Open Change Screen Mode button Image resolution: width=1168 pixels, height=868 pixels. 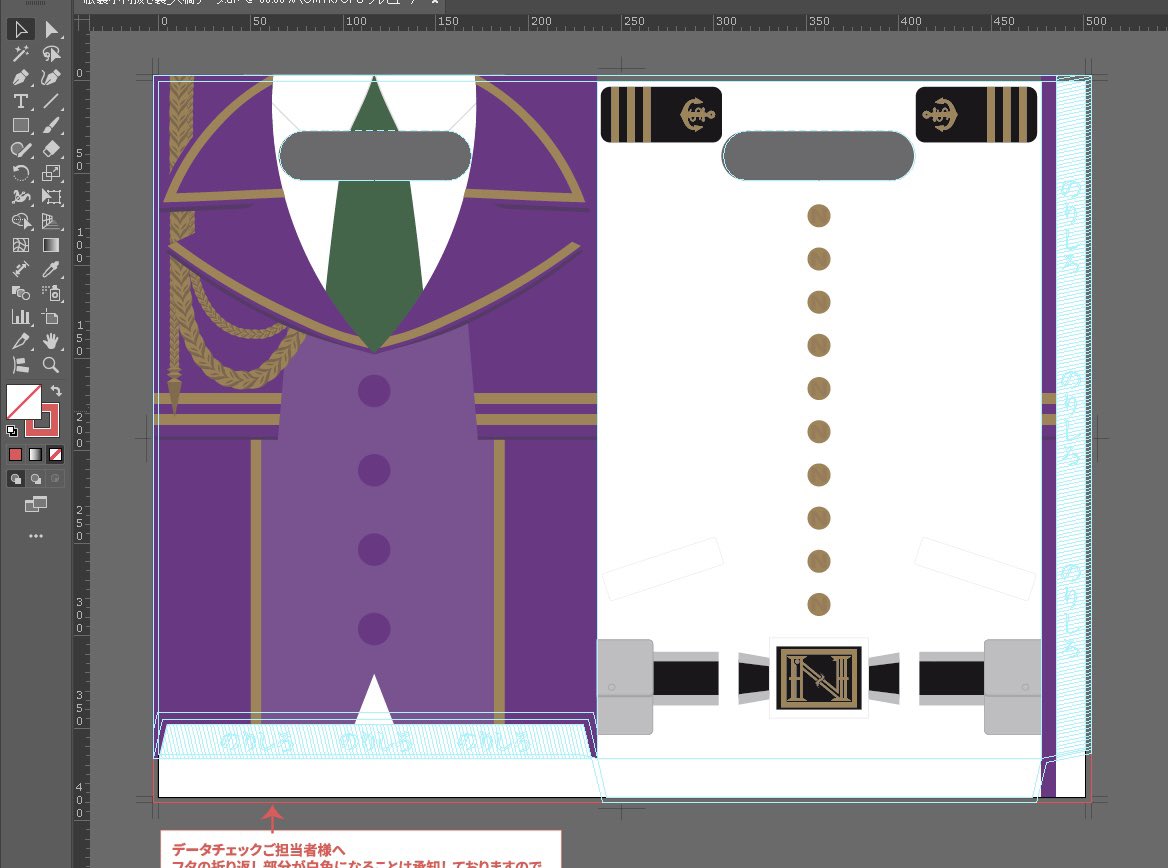click(36, 504)
